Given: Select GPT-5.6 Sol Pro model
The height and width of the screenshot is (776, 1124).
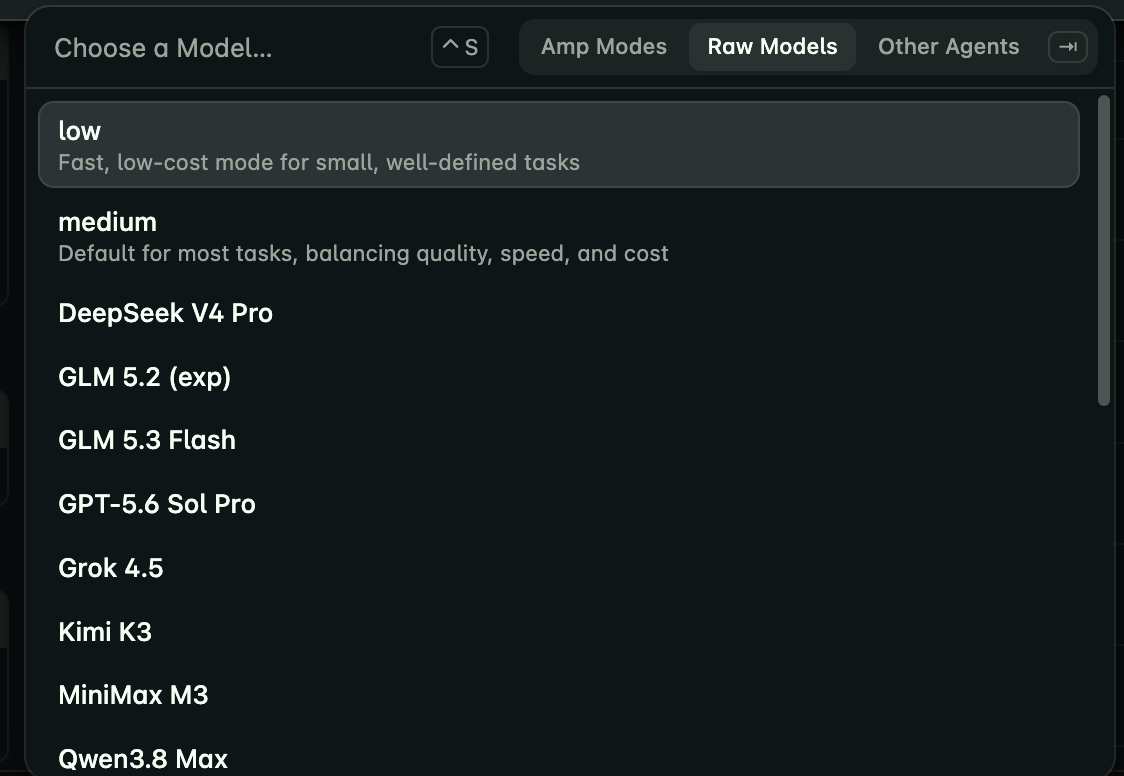Looking at the screenshot, I should [558, 504].
